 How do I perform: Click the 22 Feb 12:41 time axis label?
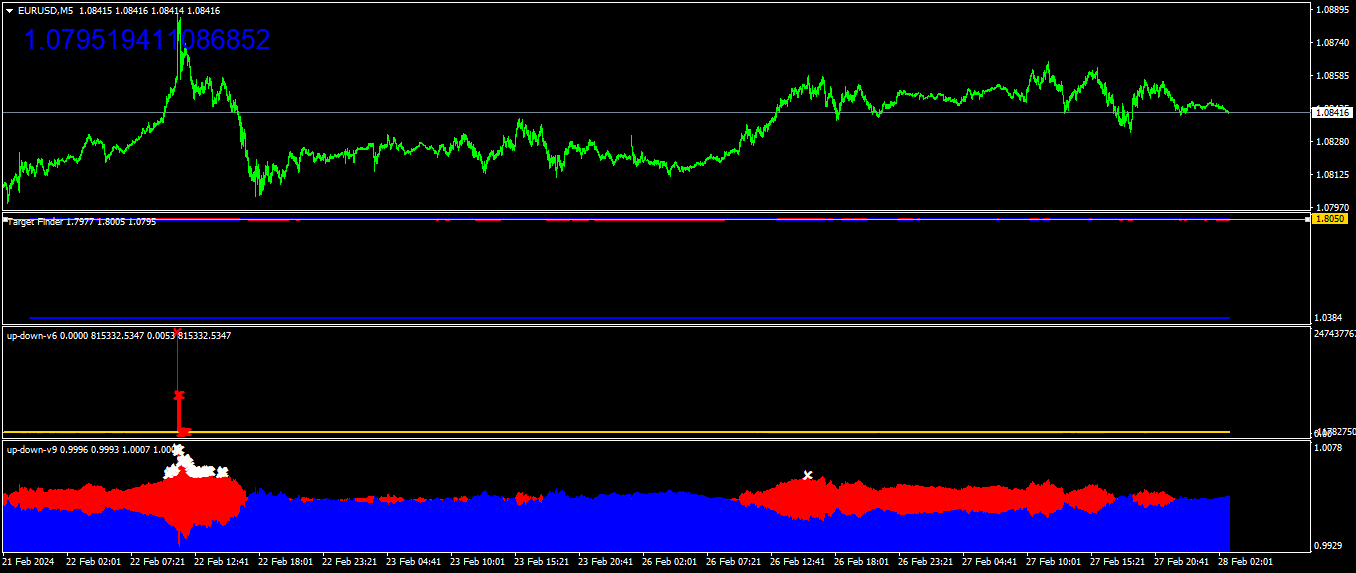pos(221,562)
